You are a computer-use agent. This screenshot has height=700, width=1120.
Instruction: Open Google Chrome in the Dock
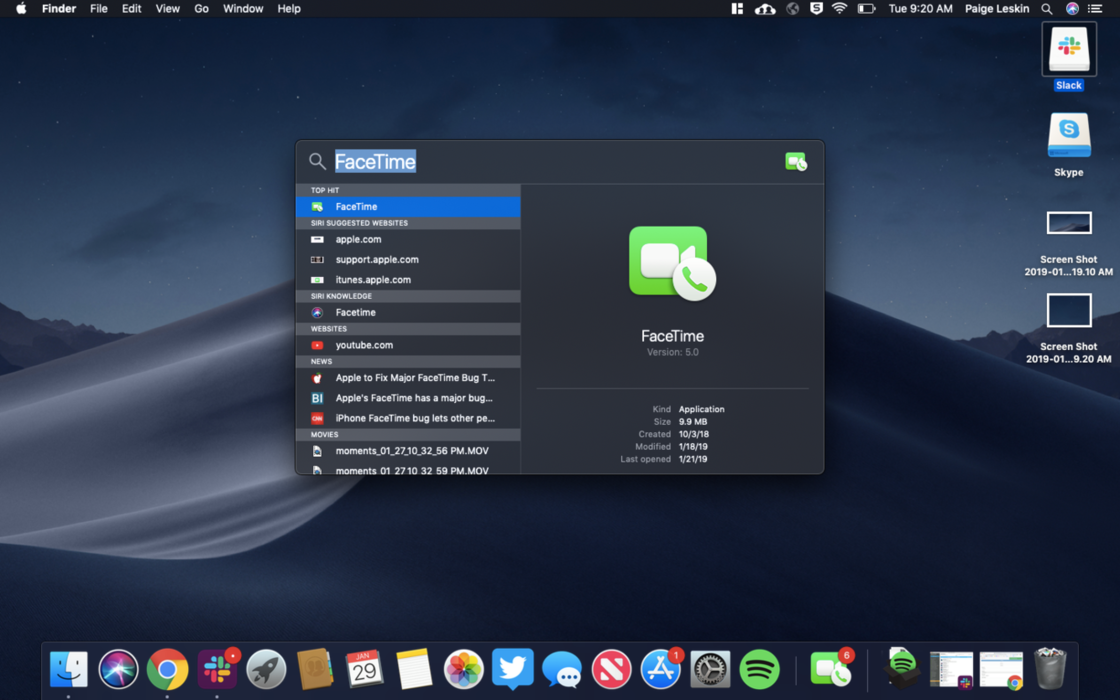167,669
